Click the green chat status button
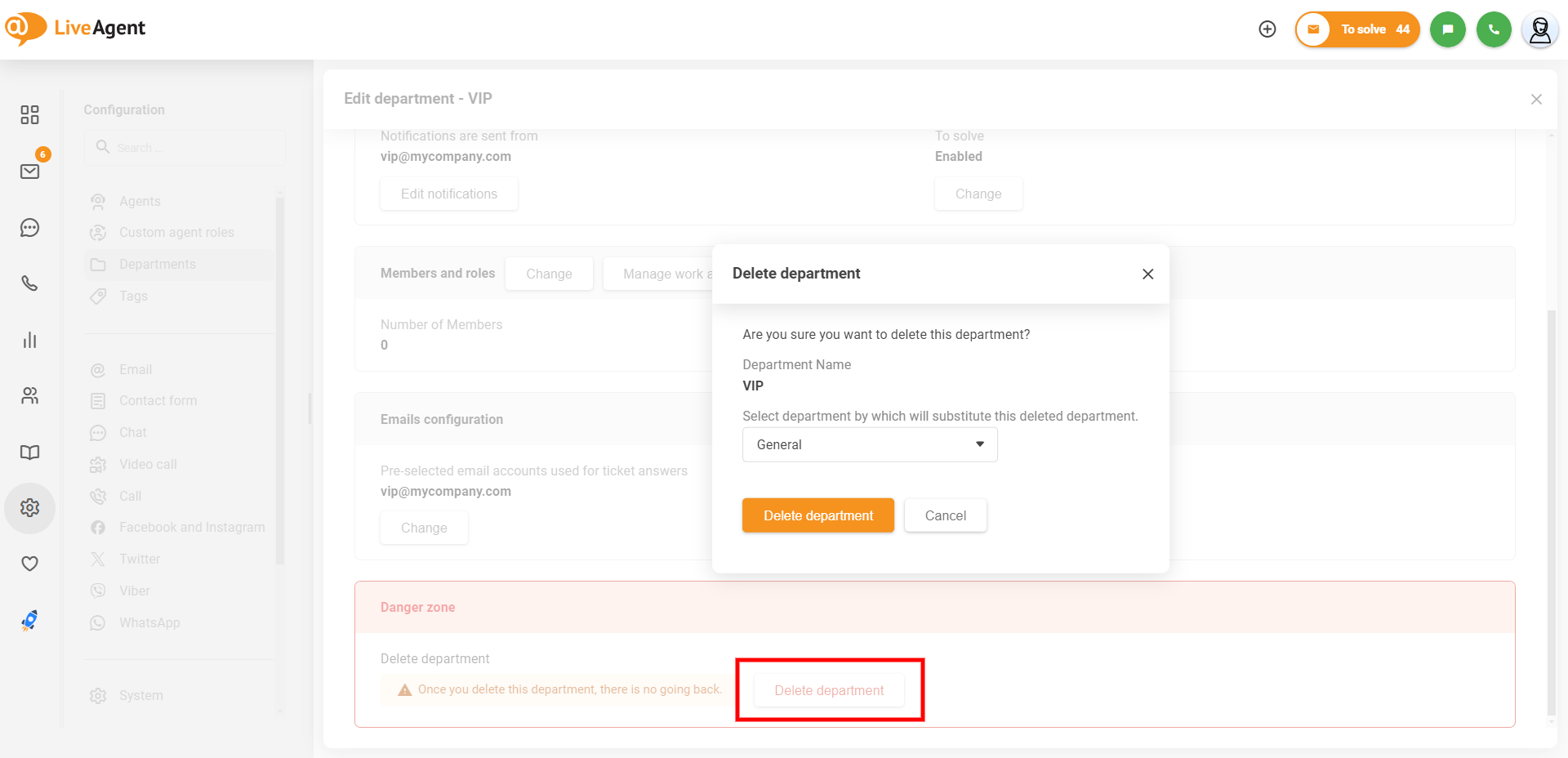1568x758 pixels. click(1447, 29)
